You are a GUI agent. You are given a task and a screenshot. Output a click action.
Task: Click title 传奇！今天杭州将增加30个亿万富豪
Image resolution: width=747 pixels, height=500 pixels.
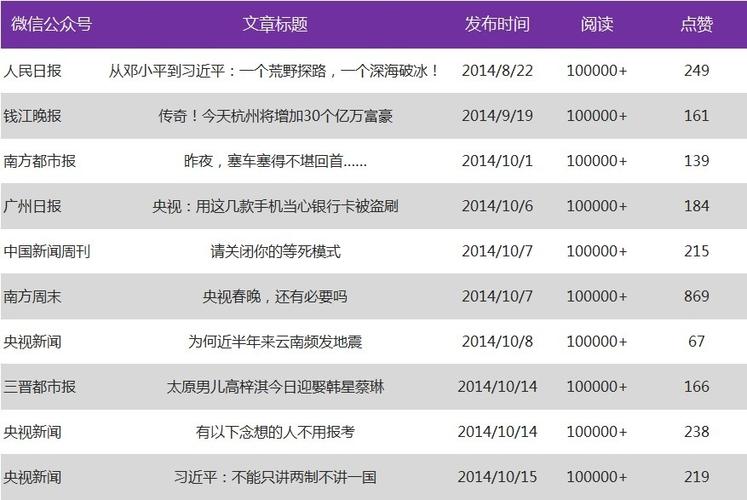coord(275,116)
